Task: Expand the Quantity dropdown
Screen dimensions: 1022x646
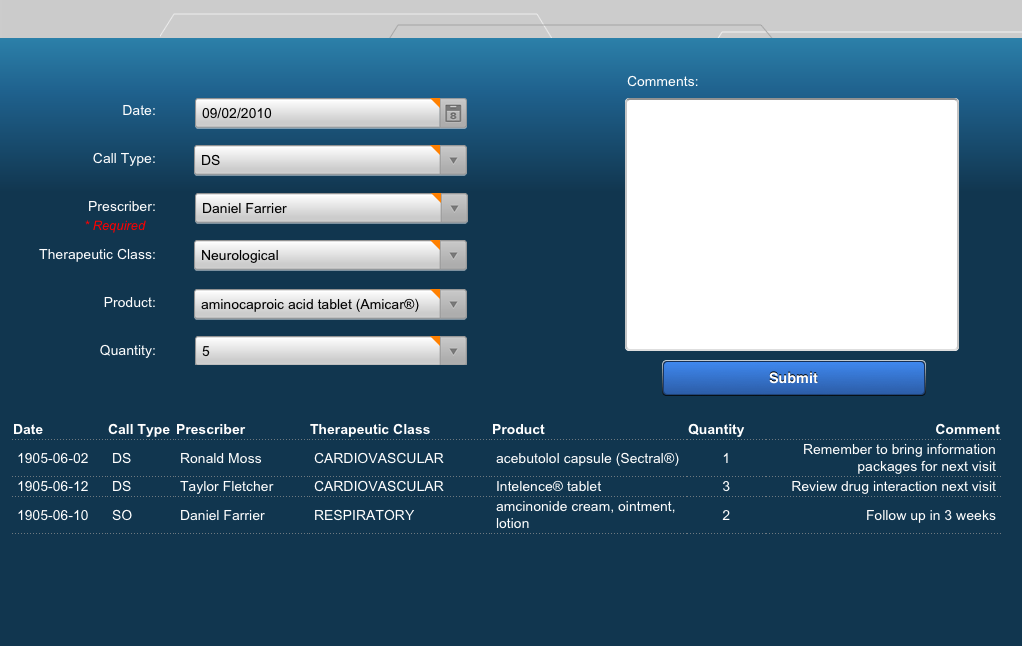Action: pos(453,352)
